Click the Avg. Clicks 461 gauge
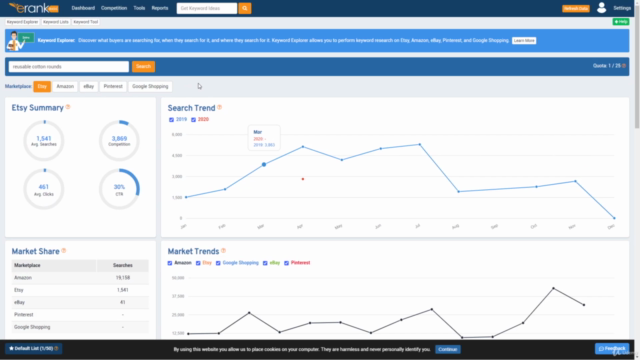This screenshot has height=360, width=640. pyautogui.click(x=44, y=189)
